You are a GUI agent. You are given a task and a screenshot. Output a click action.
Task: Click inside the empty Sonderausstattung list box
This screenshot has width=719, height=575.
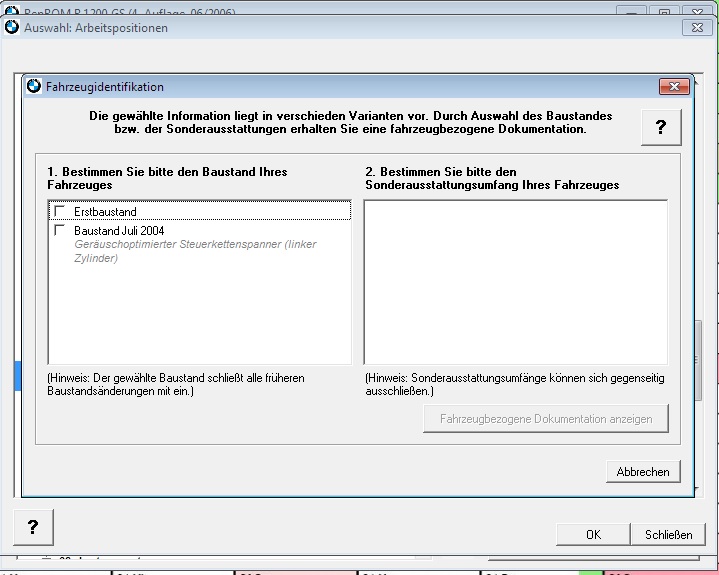[x=515, y=282]
